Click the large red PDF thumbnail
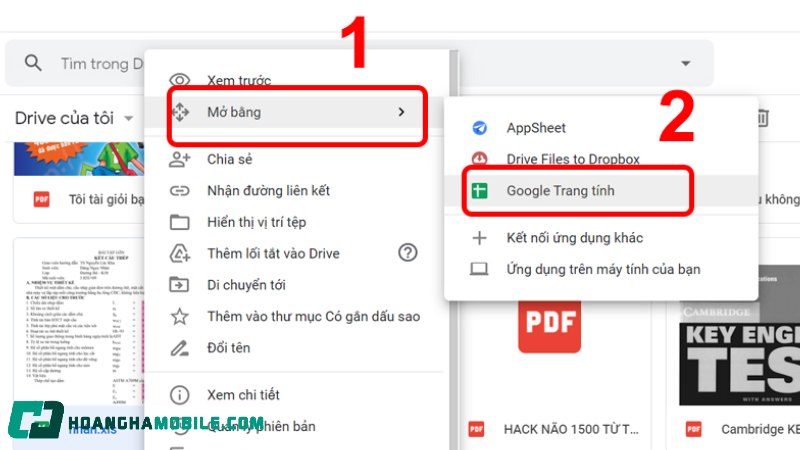The width and height of the screenshot is (800, 450). pyautogui.click(x=549, y=326)
